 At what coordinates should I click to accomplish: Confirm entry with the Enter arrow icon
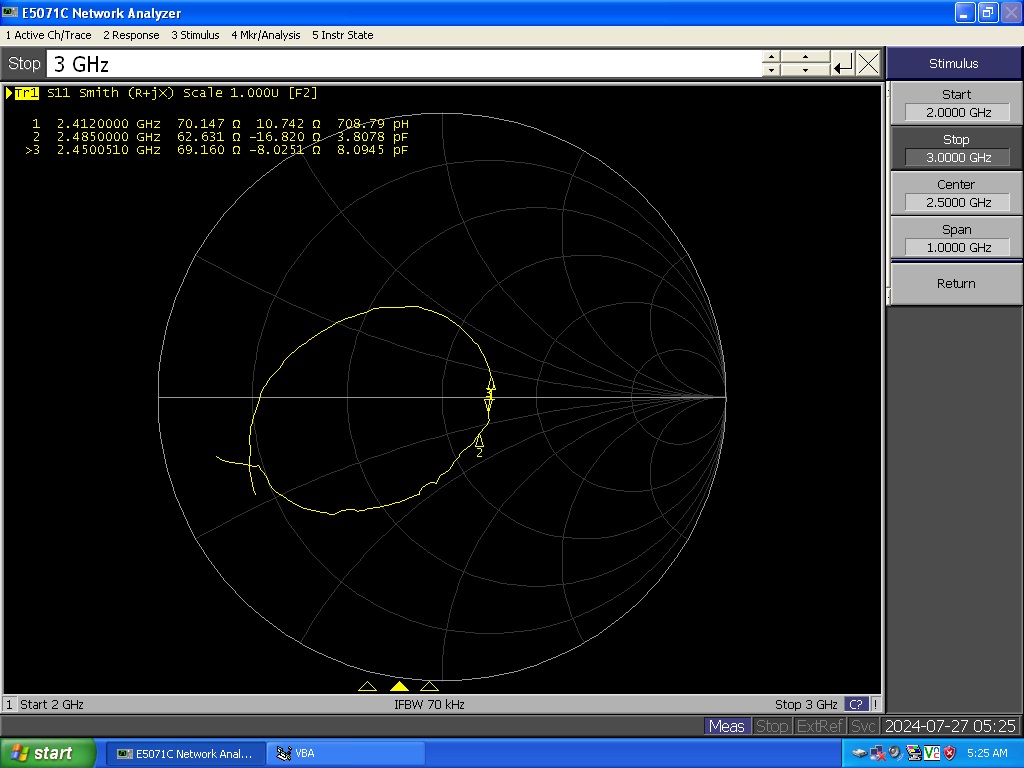pyautogui.click(x=842, y=64)
